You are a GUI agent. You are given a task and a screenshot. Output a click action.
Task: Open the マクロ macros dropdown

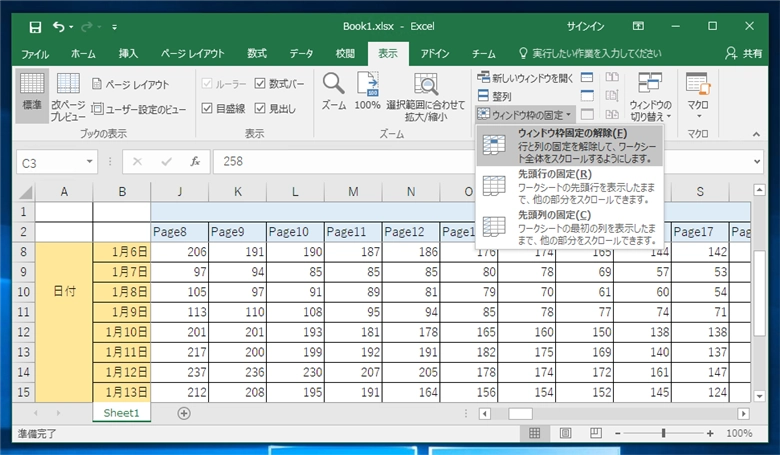(698, 95)
